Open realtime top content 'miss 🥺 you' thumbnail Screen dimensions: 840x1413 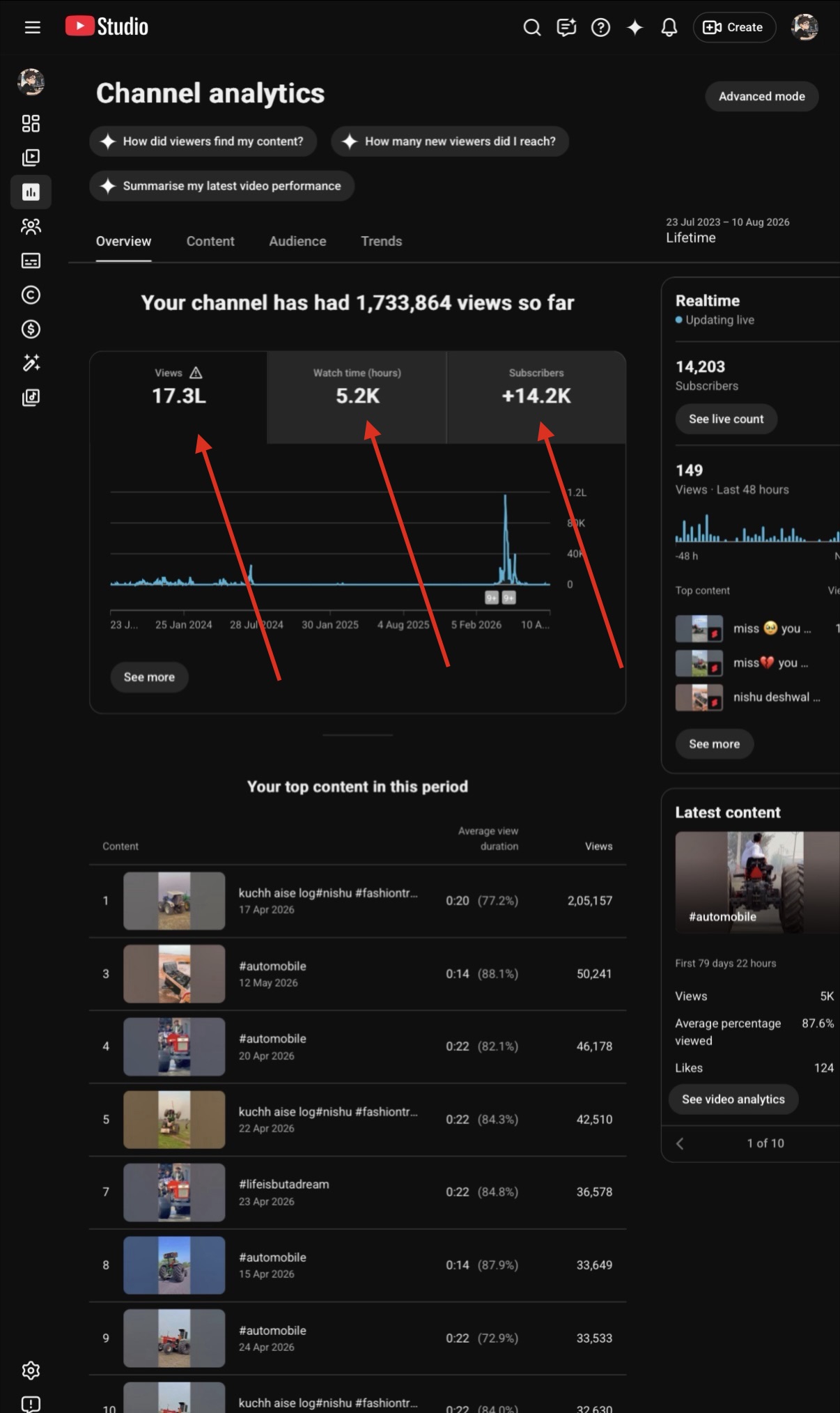699,628
